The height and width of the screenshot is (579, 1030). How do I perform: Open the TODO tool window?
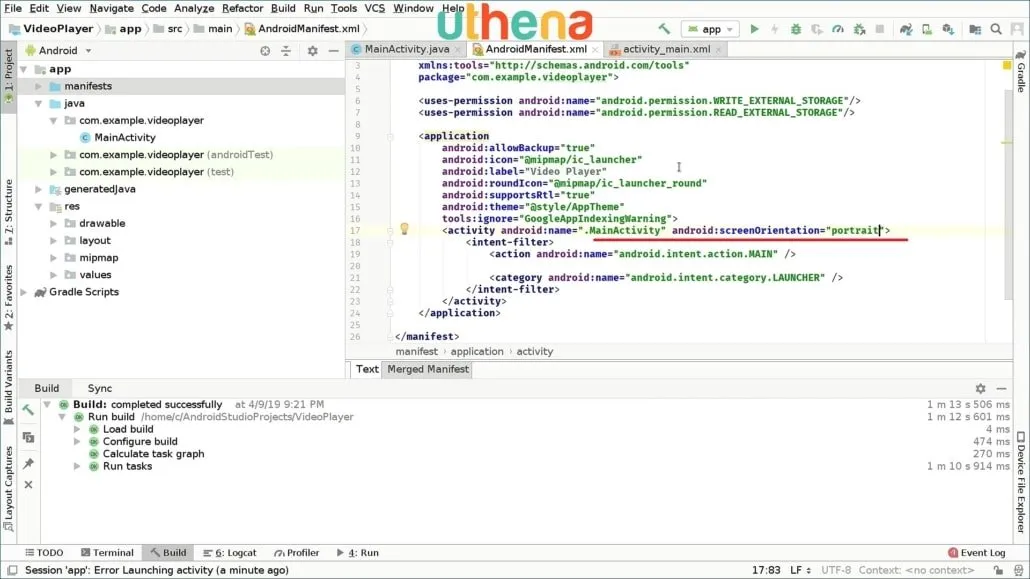pyautogui.click(x=44, y=553)
